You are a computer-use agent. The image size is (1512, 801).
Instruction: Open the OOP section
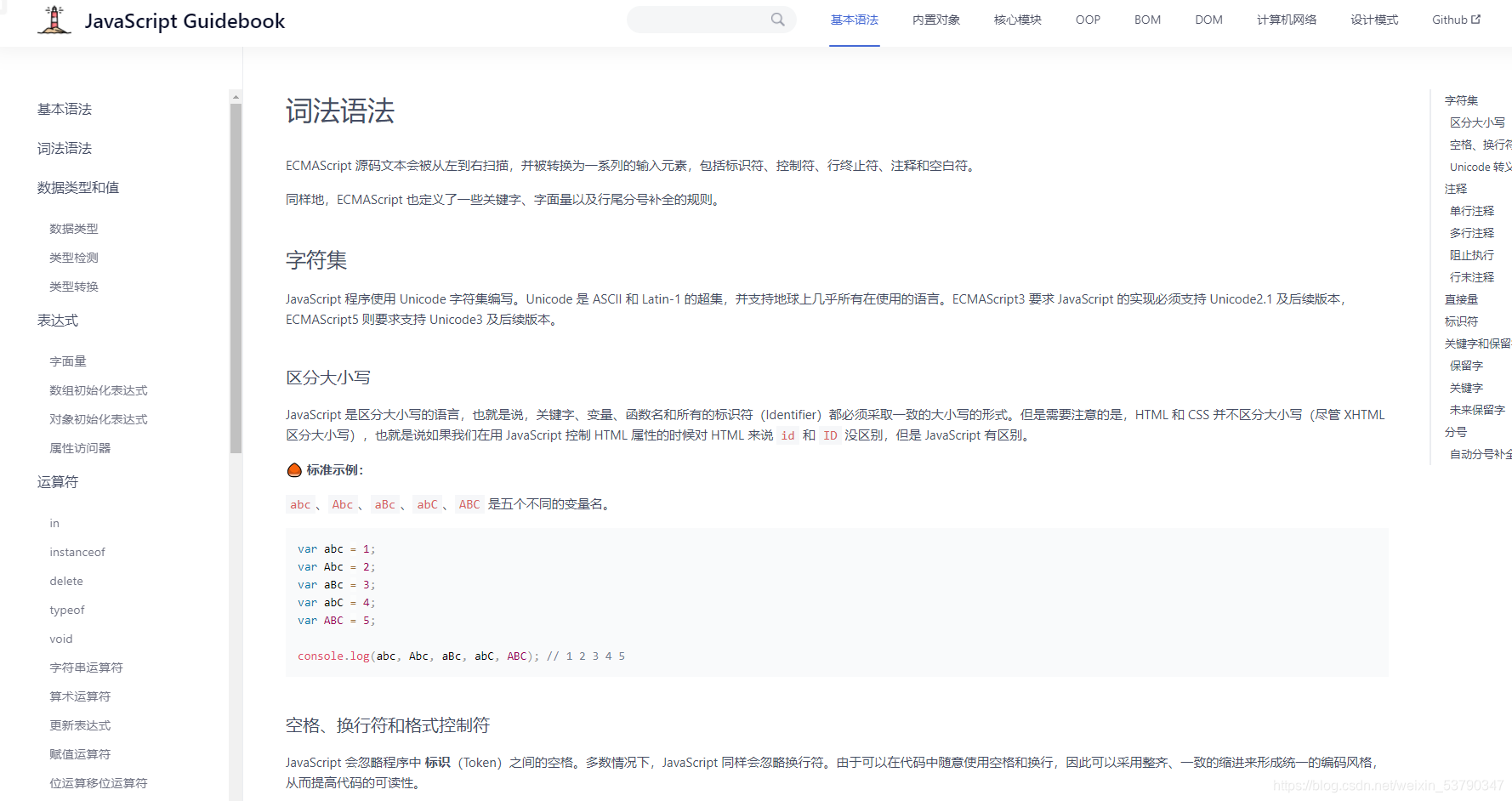point(1088,19)
